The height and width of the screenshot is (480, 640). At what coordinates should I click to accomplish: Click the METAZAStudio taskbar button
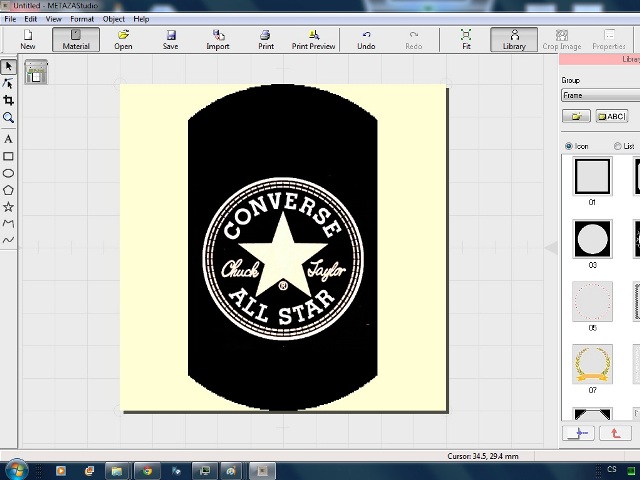click(262, 471)
